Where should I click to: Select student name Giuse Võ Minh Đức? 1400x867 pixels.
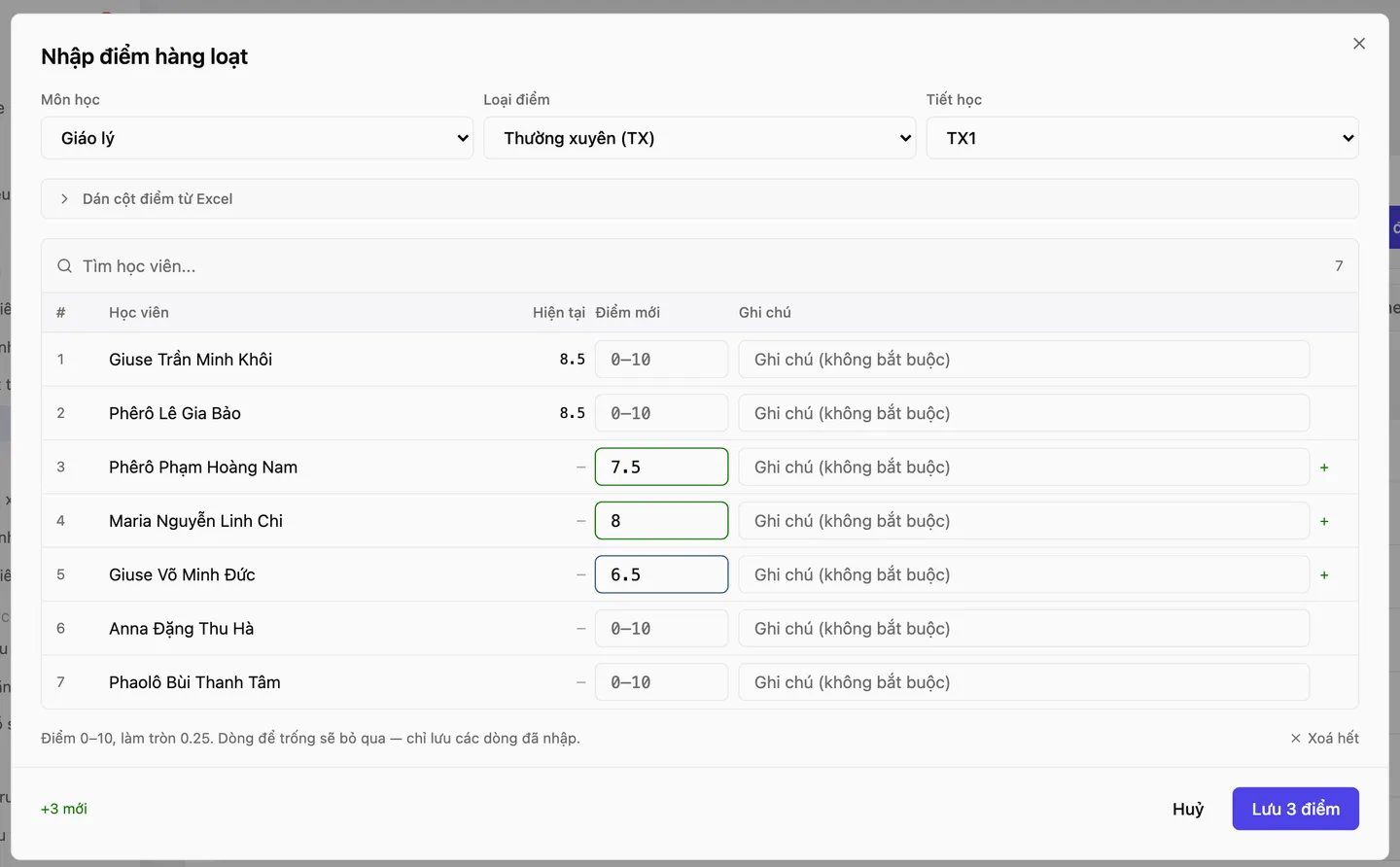[182, 574]
